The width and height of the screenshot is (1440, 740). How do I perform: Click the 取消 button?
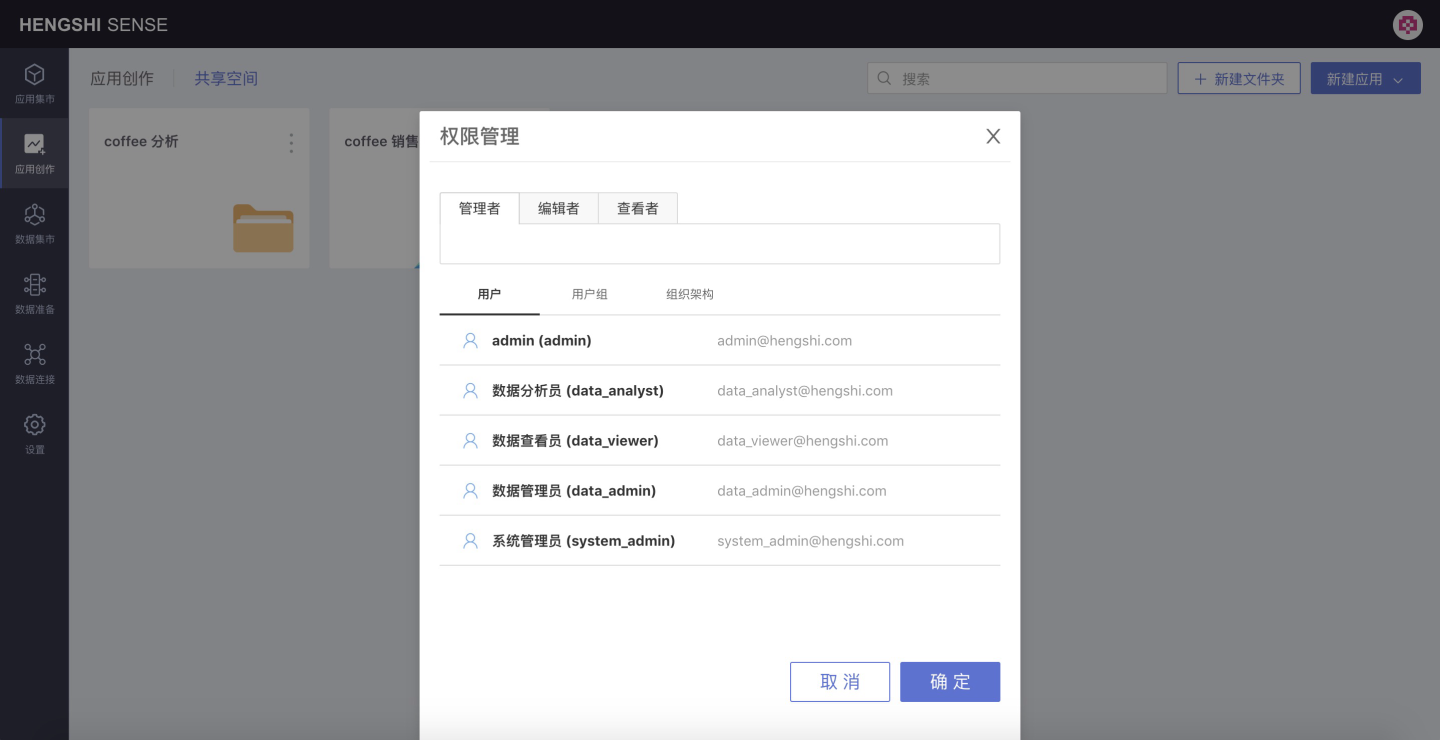point(839,682)
